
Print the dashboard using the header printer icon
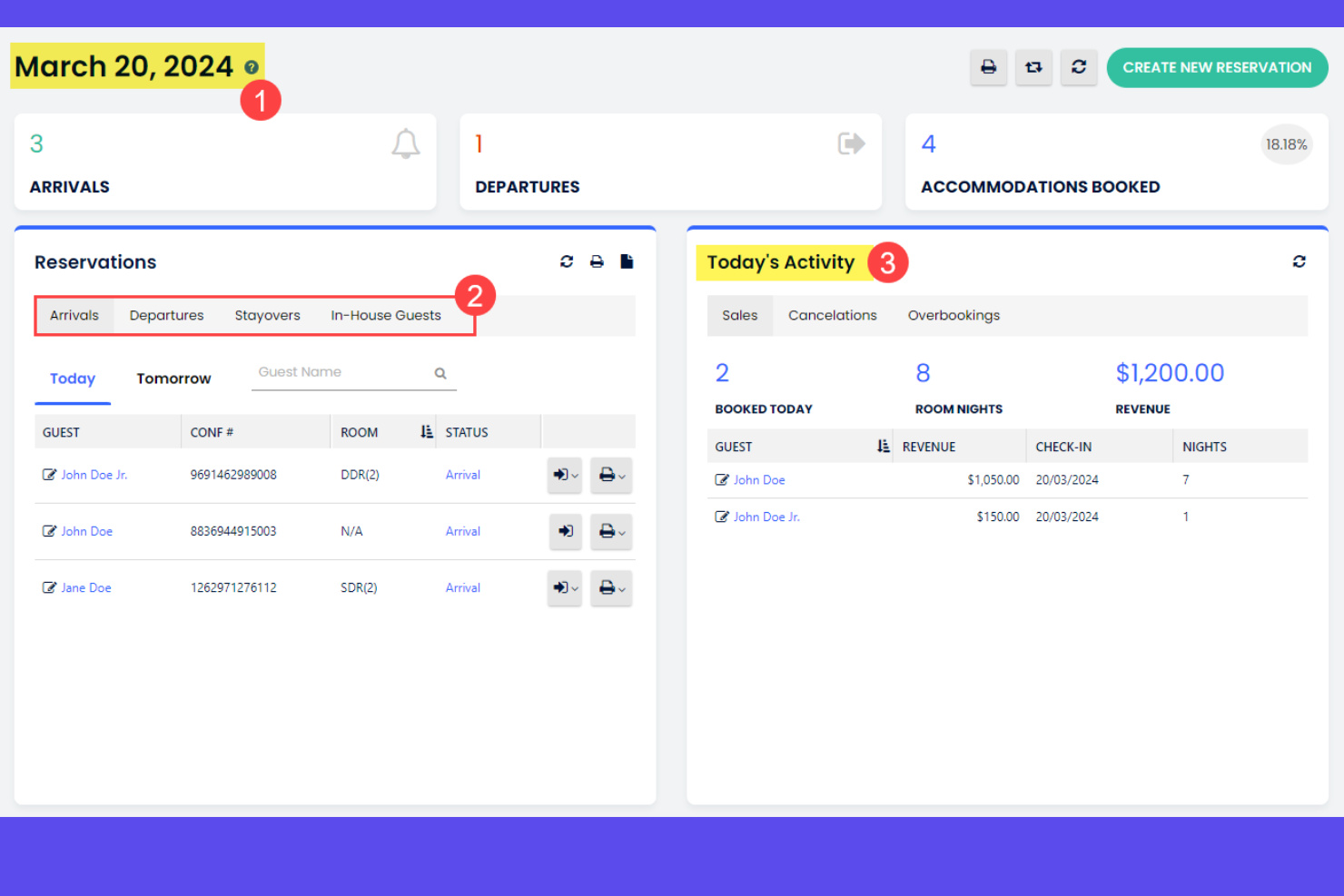click(x=988, y=67)
